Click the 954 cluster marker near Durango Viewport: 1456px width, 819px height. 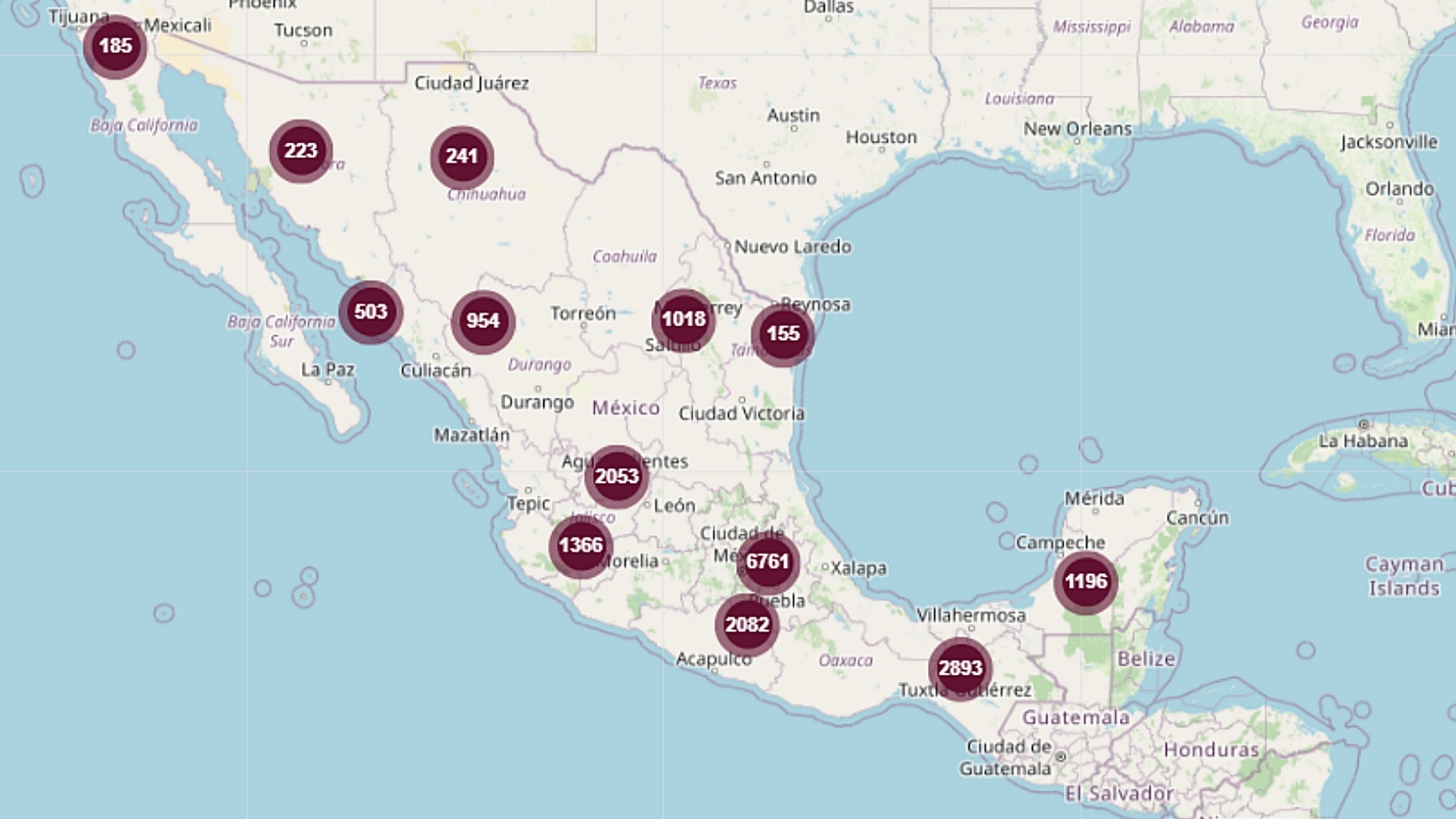pyautogui.click(x=483, y=321)
